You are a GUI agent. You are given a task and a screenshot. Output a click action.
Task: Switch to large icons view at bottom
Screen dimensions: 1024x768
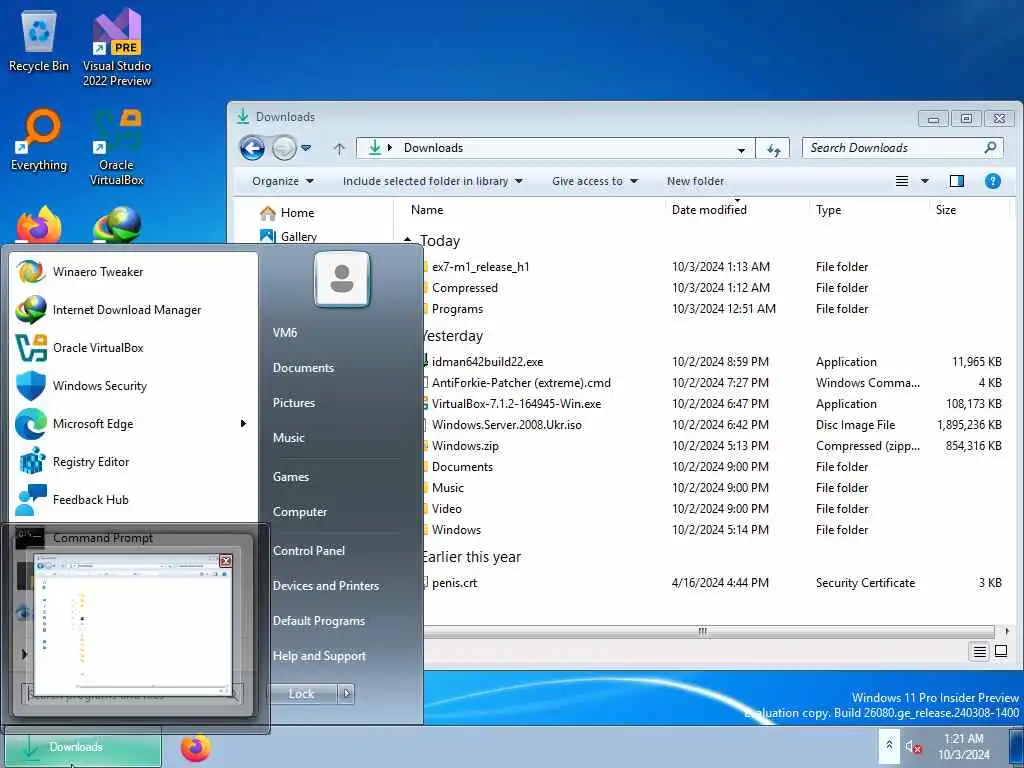pyautogui.click(x=1000, y=651)
